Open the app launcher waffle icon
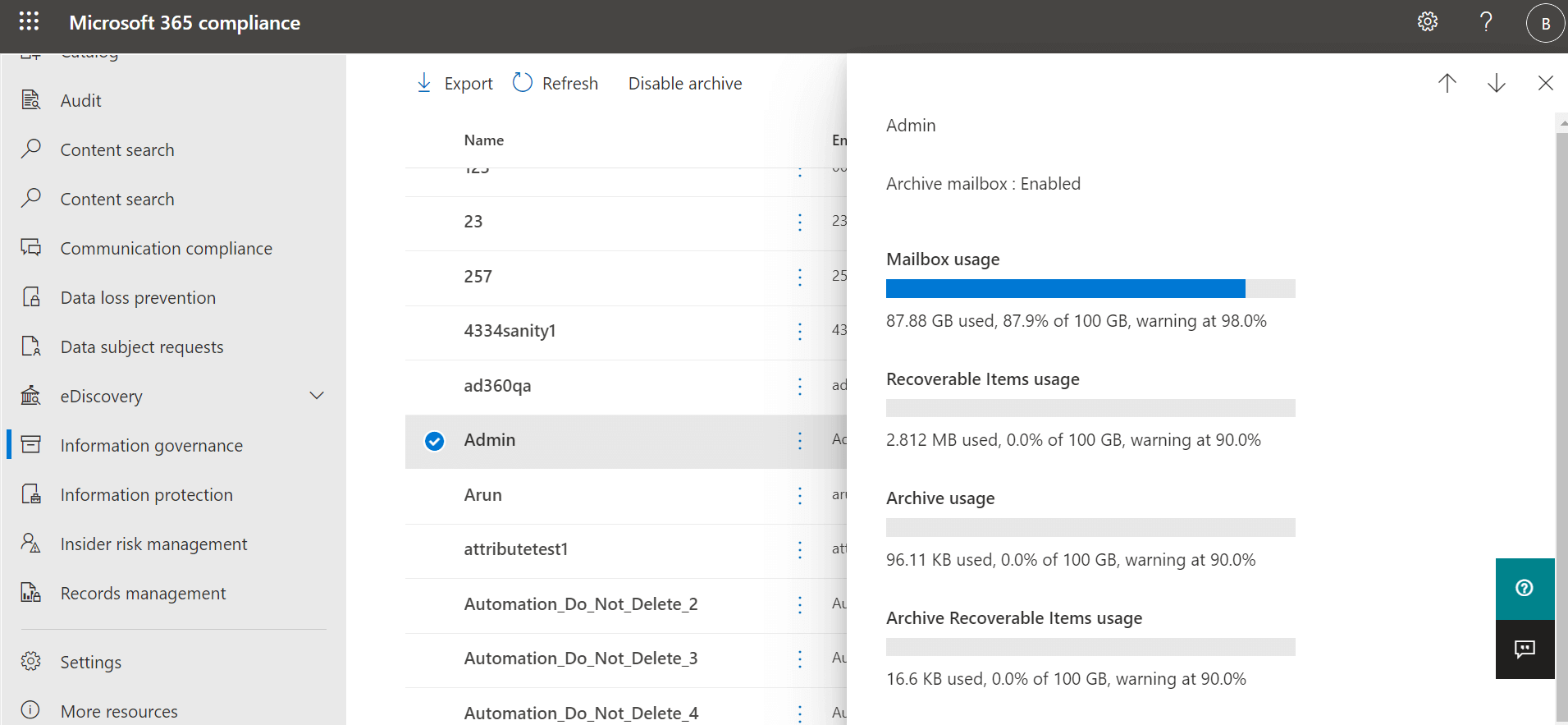Screen dimensions: 1568x725 pyautogui.click(x=29, y=21)
